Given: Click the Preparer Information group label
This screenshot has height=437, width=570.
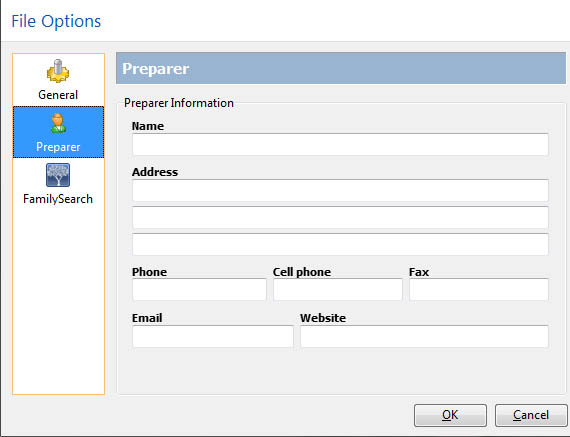Looking at the screenshot, I should (178, 103).
